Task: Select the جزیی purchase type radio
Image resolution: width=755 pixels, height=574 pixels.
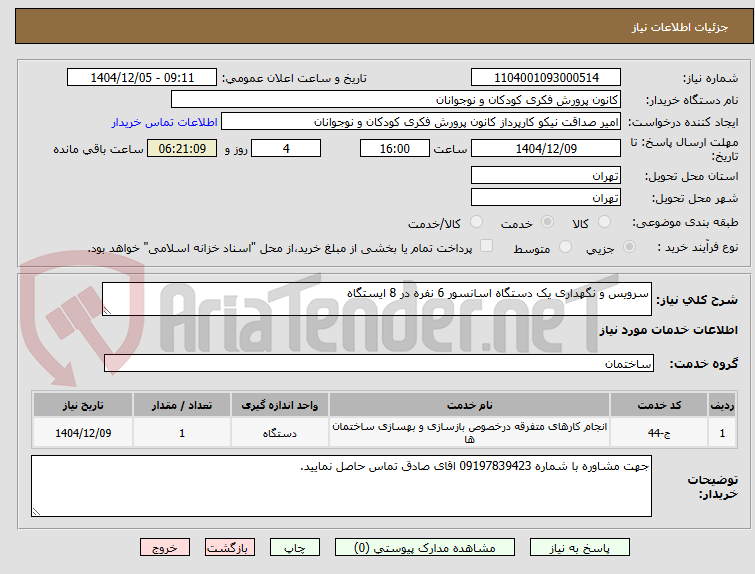Action: pos(629,247)
